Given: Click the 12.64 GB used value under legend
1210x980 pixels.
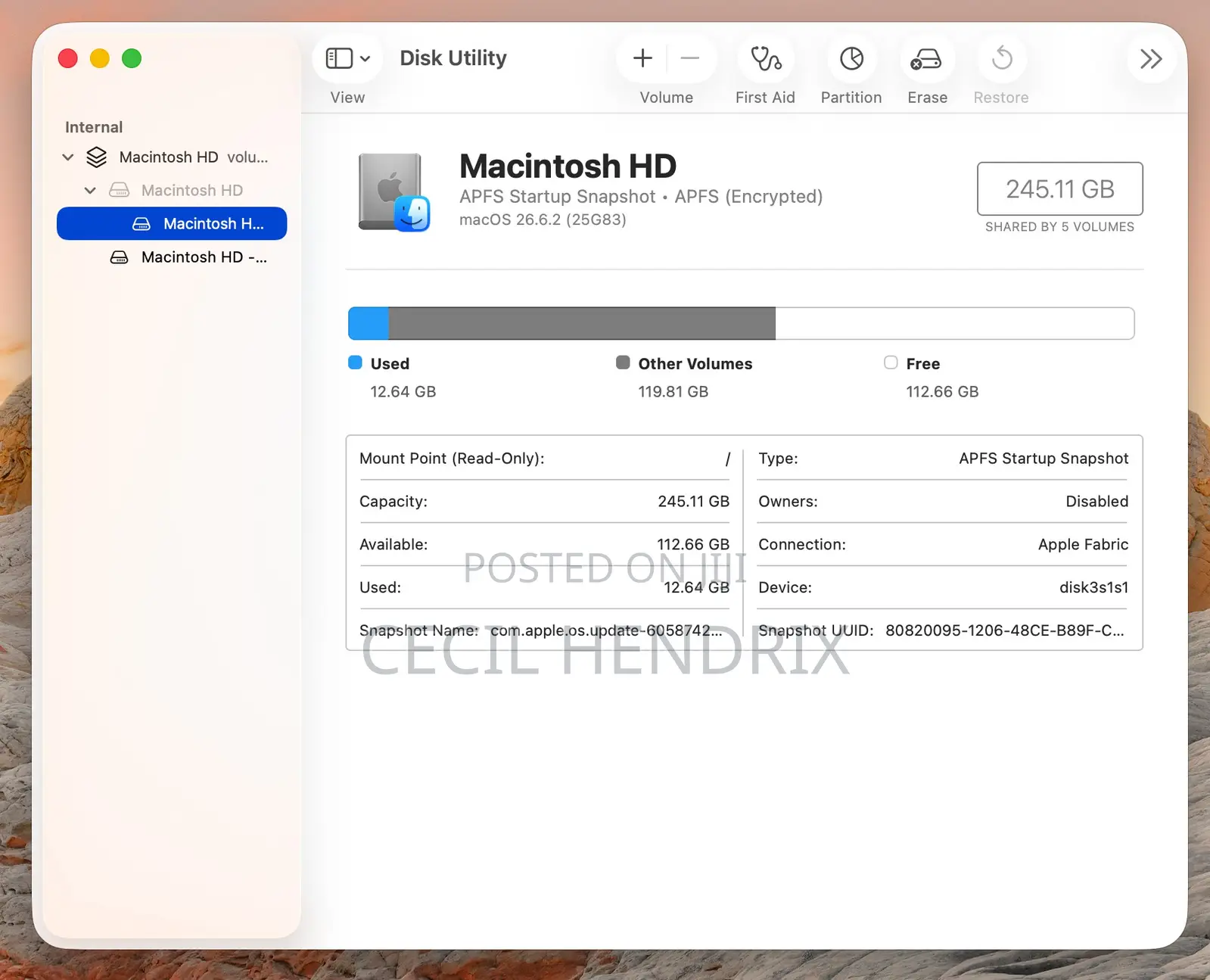Looking at the screenshot, I should coord(403,392).
